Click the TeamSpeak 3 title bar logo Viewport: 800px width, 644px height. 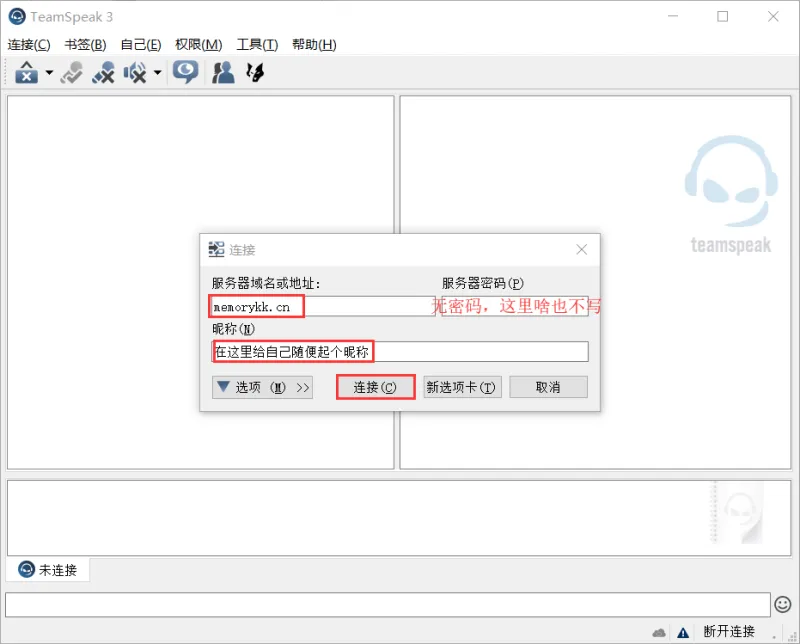pyautogui.click(x=17, y=17)
